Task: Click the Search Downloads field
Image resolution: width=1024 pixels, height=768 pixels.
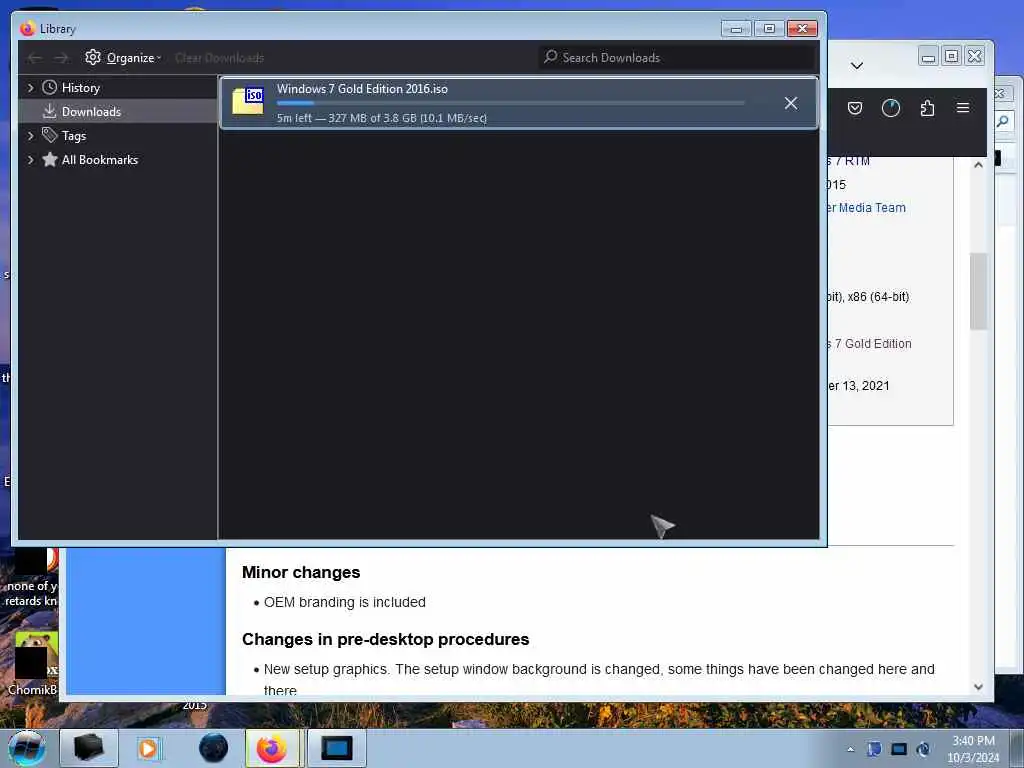Action: click(x=678, y=57)
